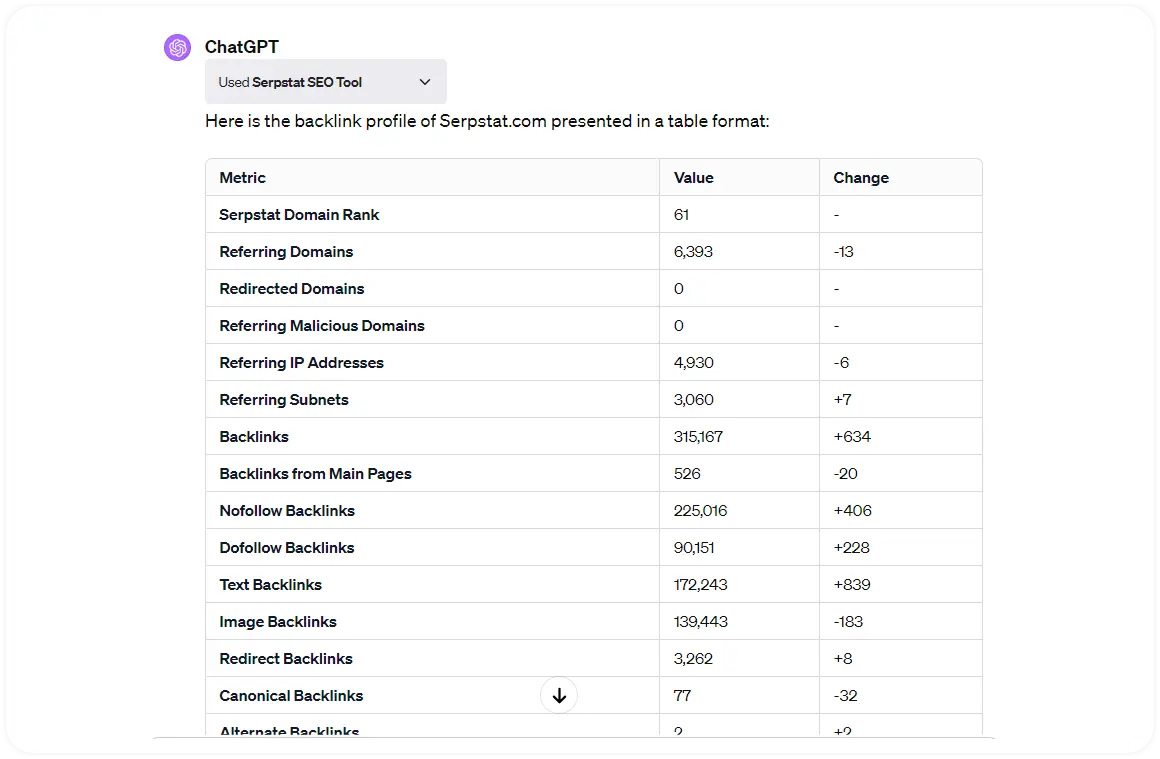Click the Change column header
Viewport: 1160px width, 759px height.
861,178
